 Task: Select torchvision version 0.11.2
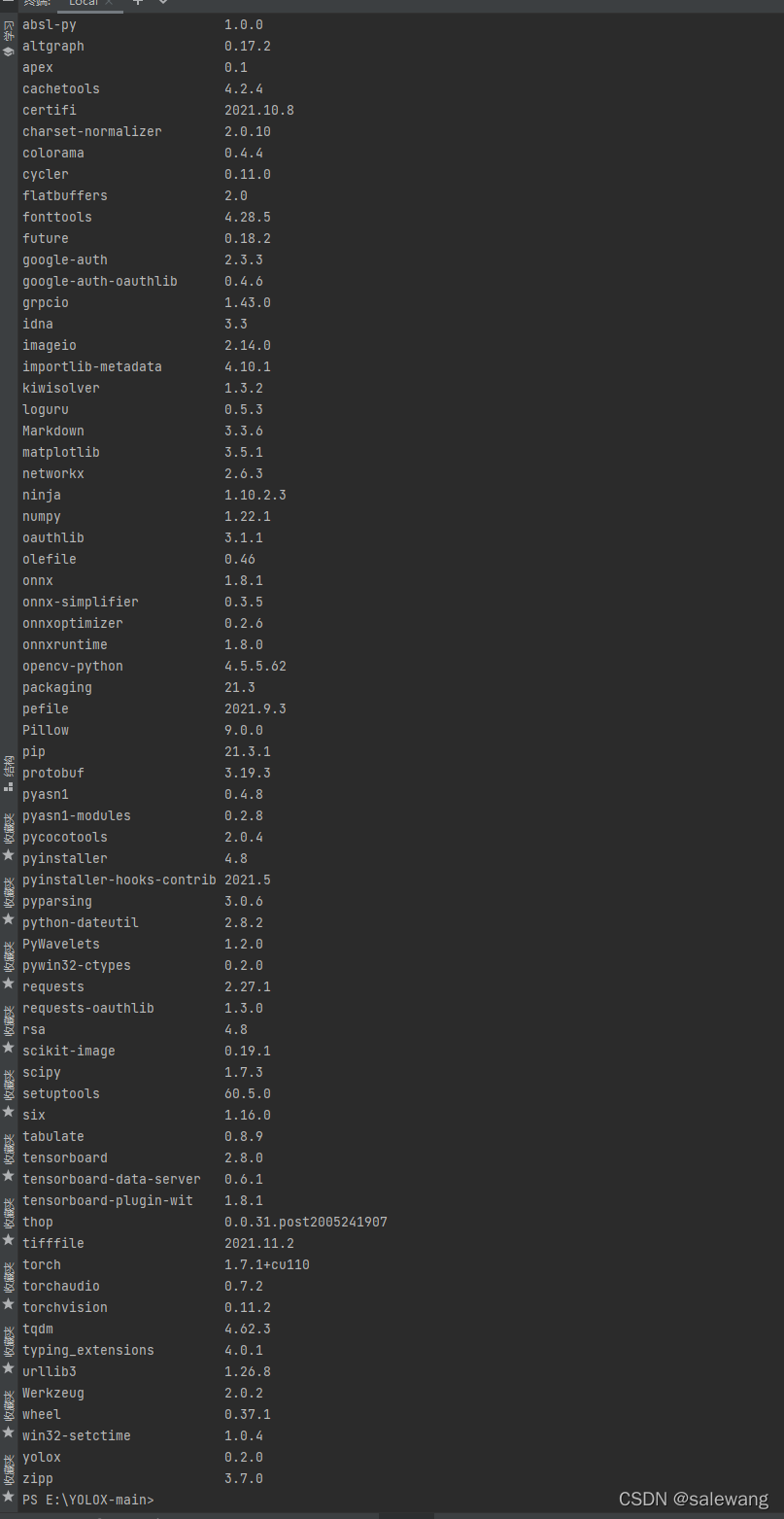[248, 1307]
